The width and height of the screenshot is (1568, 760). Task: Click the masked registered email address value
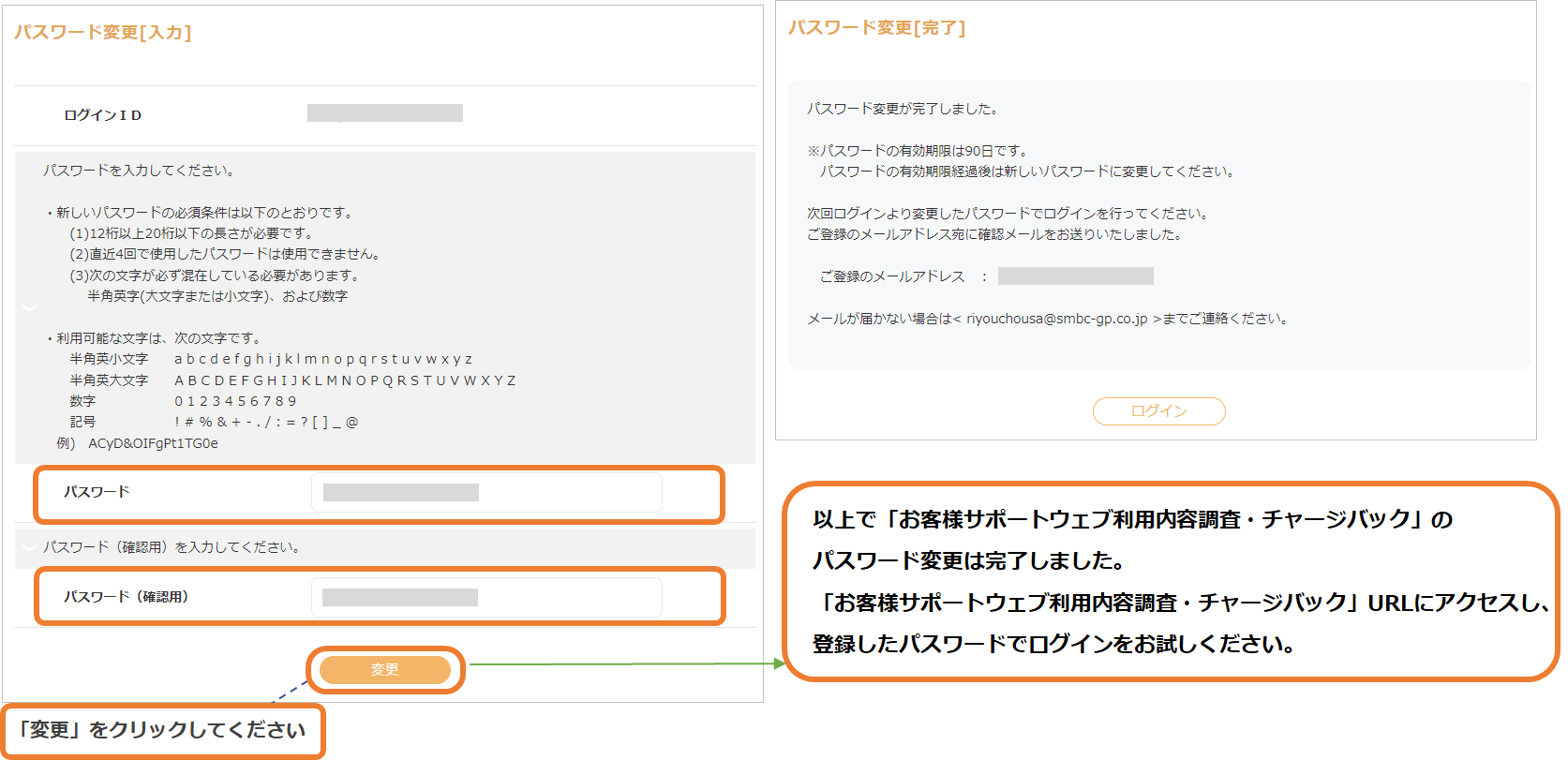coord(1076,276)
